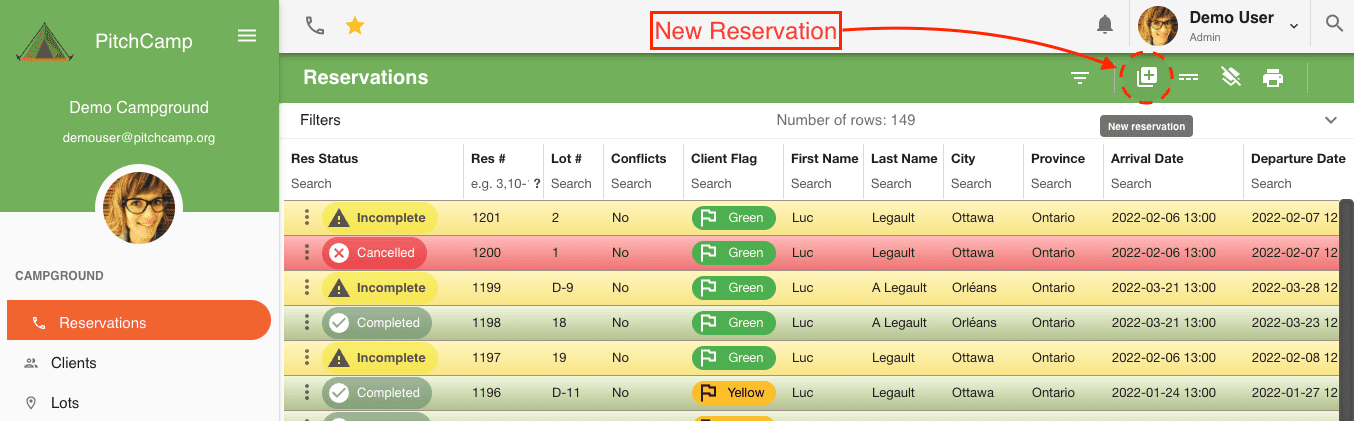Open Reservations in the sidebar
The height and width of the screenshot is (421, 1354).
(139, 322)
